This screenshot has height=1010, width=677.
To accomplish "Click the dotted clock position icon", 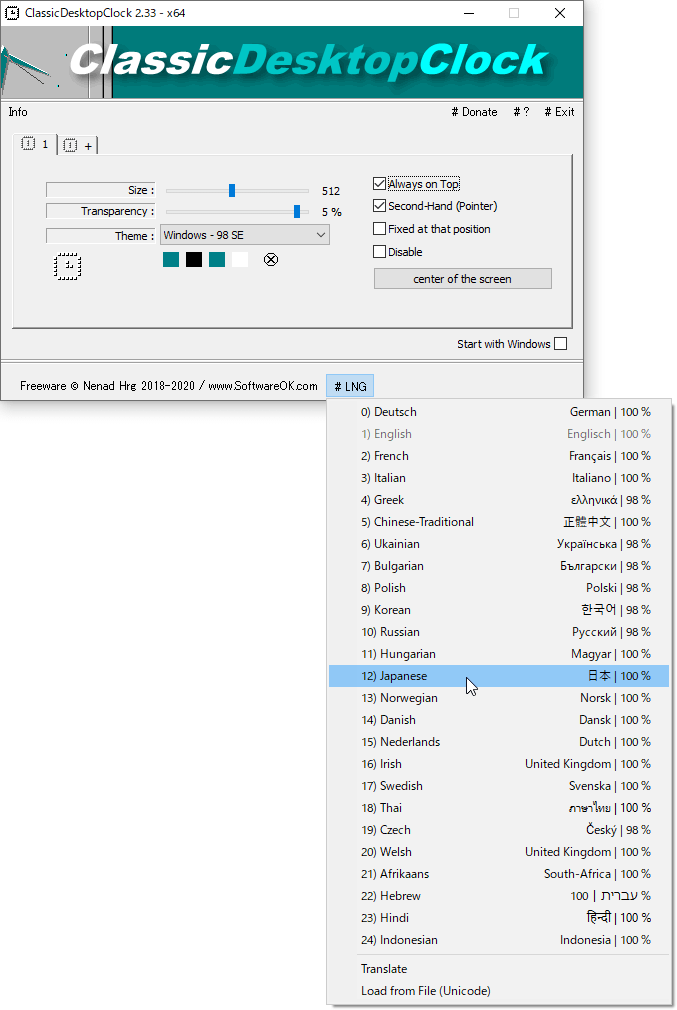I will 67,266.
